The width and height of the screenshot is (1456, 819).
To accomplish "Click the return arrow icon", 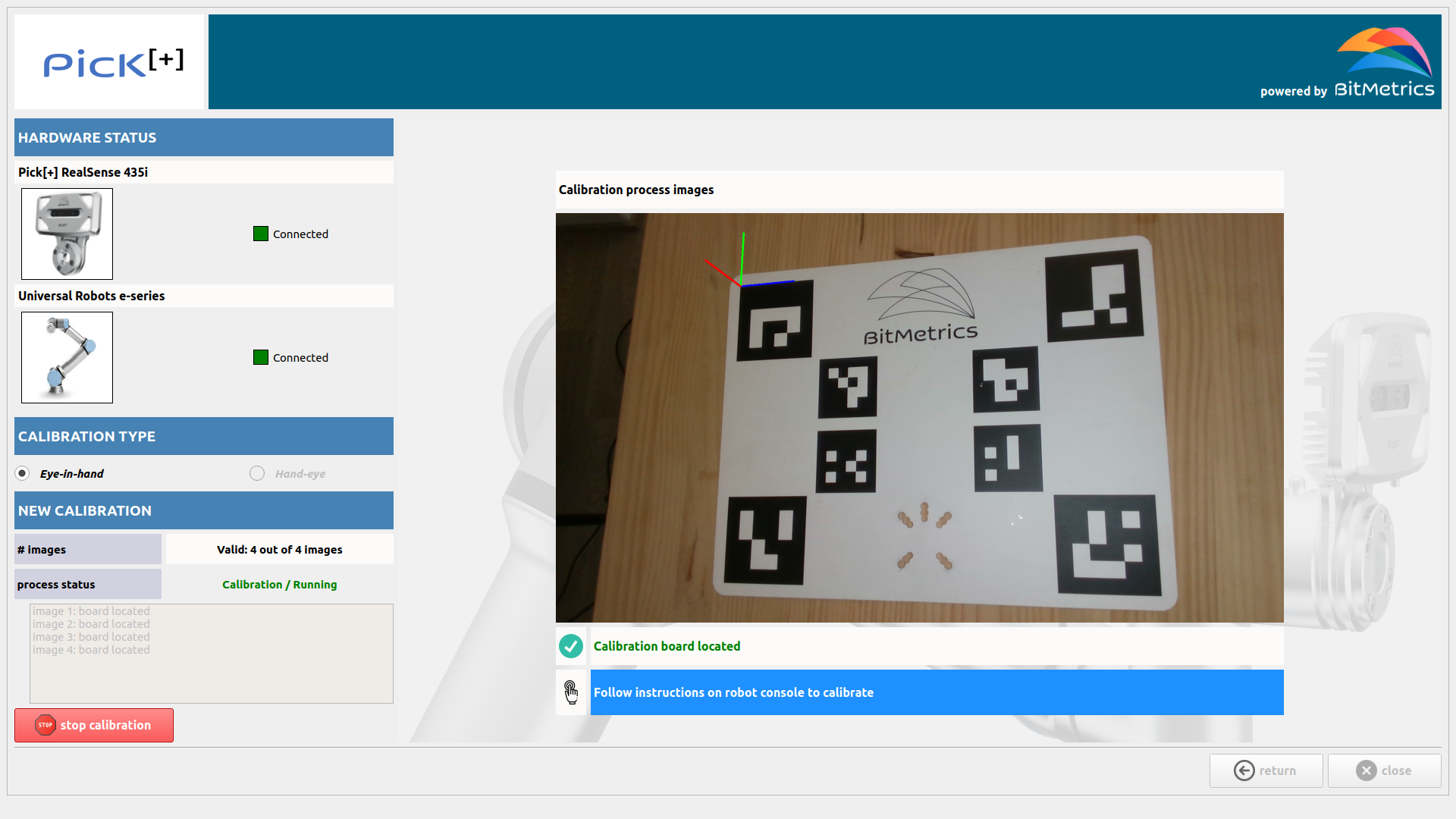I will [1244, 770].
